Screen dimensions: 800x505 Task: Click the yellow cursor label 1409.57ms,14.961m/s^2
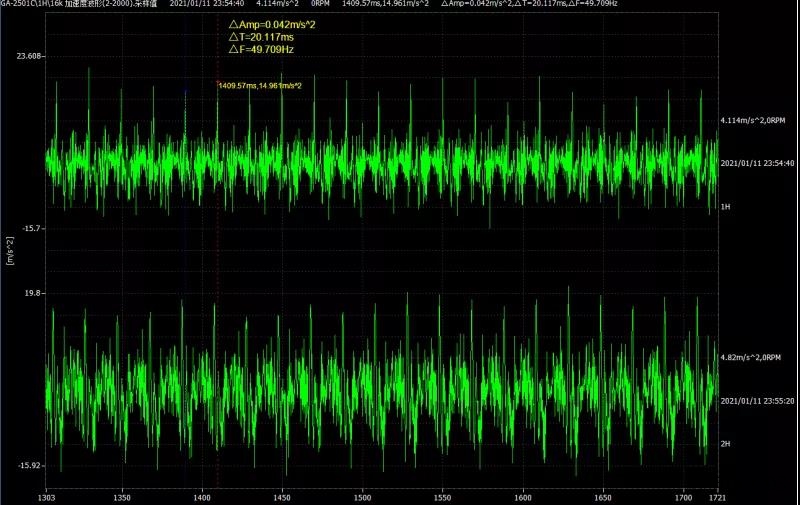[260, 86]
